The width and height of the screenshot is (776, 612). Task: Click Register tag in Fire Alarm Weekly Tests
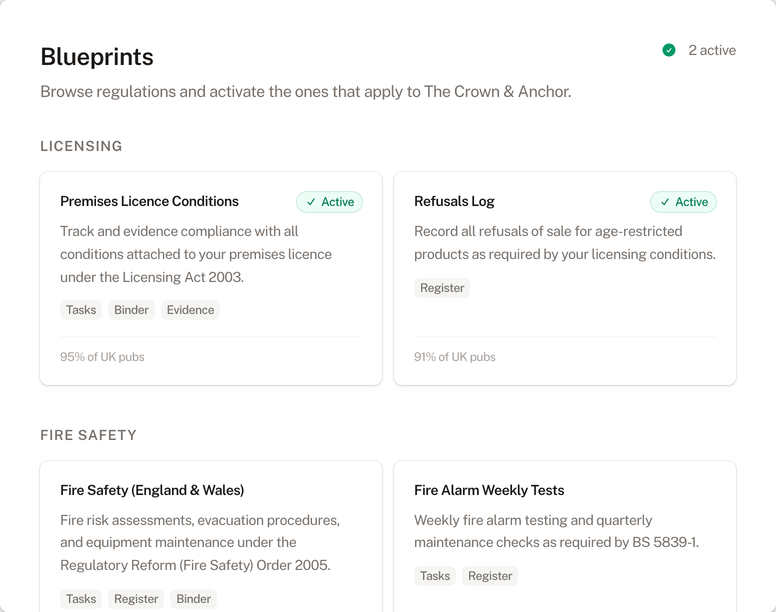tap(490, 576)
